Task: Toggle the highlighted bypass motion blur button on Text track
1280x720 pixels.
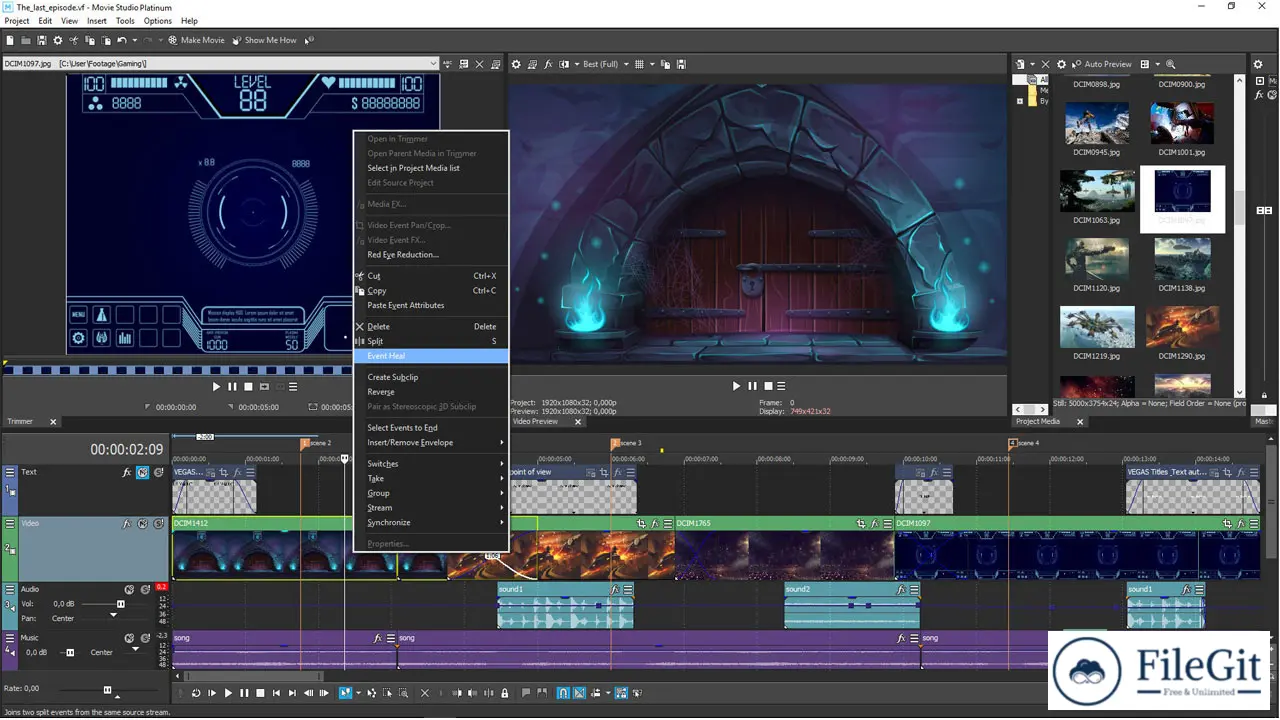Action: [x=143, y=472]
